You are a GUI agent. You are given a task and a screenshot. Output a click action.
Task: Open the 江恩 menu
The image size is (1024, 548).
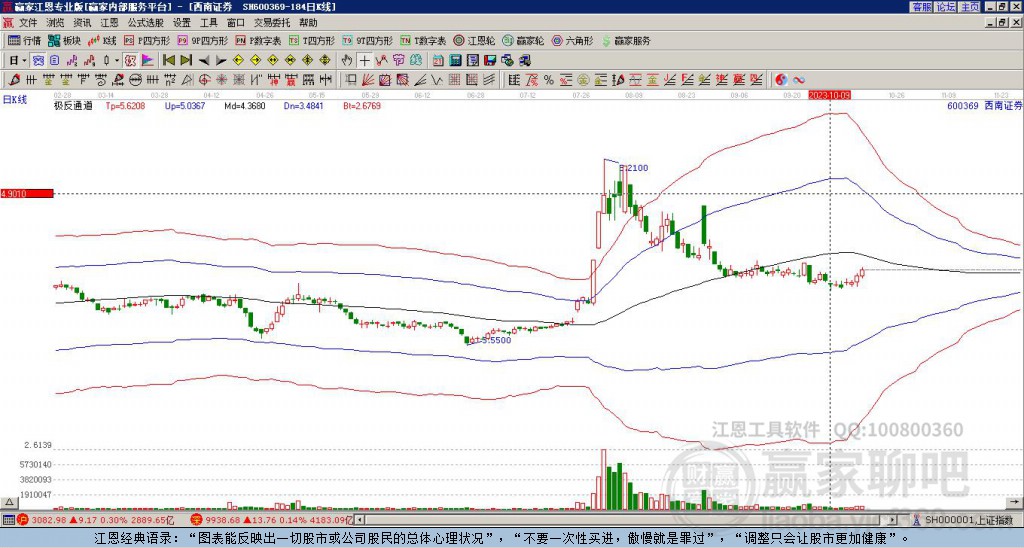tap(110, 23)
